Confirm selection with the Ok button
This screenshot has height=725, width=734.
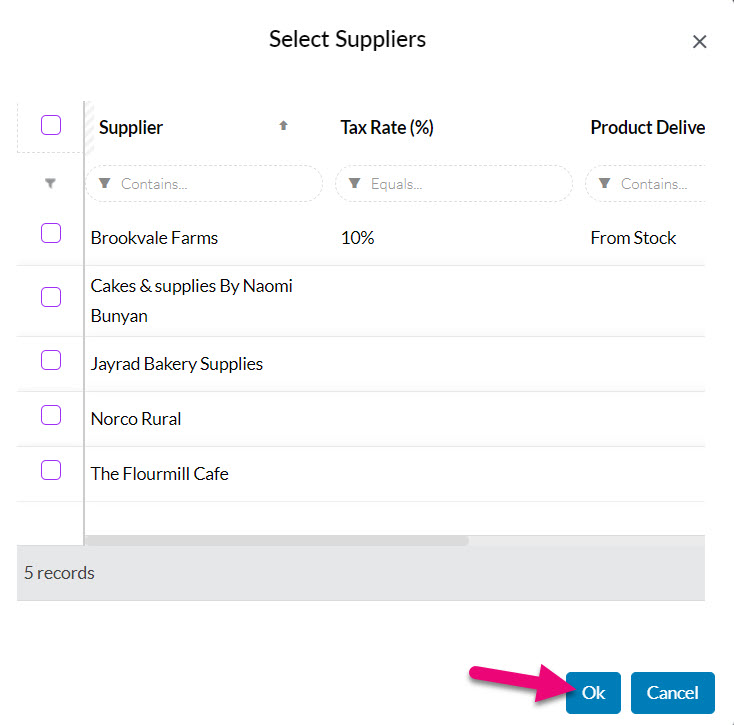click(x=593, y=693)
